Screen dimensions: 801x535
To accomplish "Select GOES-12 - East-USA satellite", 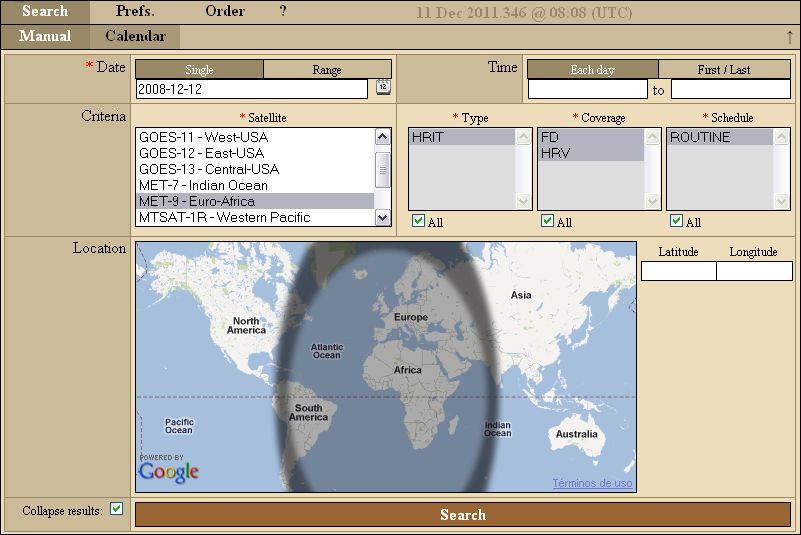I will coord(255,153).
